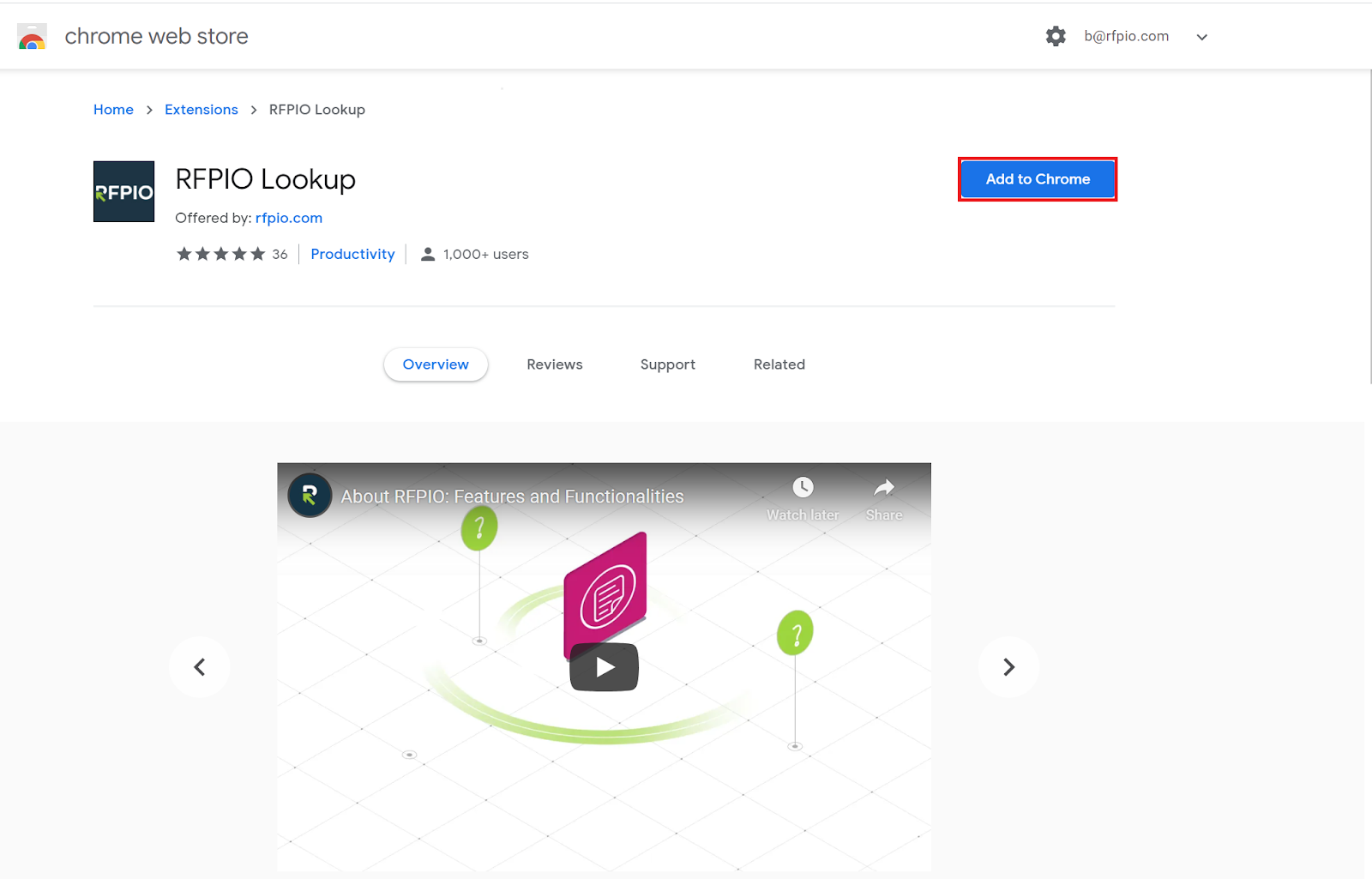This screenshot has width=1372, height=879.
Task: Click the Chrome Web Store rainbow logo
Action: pyautogui.click(x=32, y=37)
